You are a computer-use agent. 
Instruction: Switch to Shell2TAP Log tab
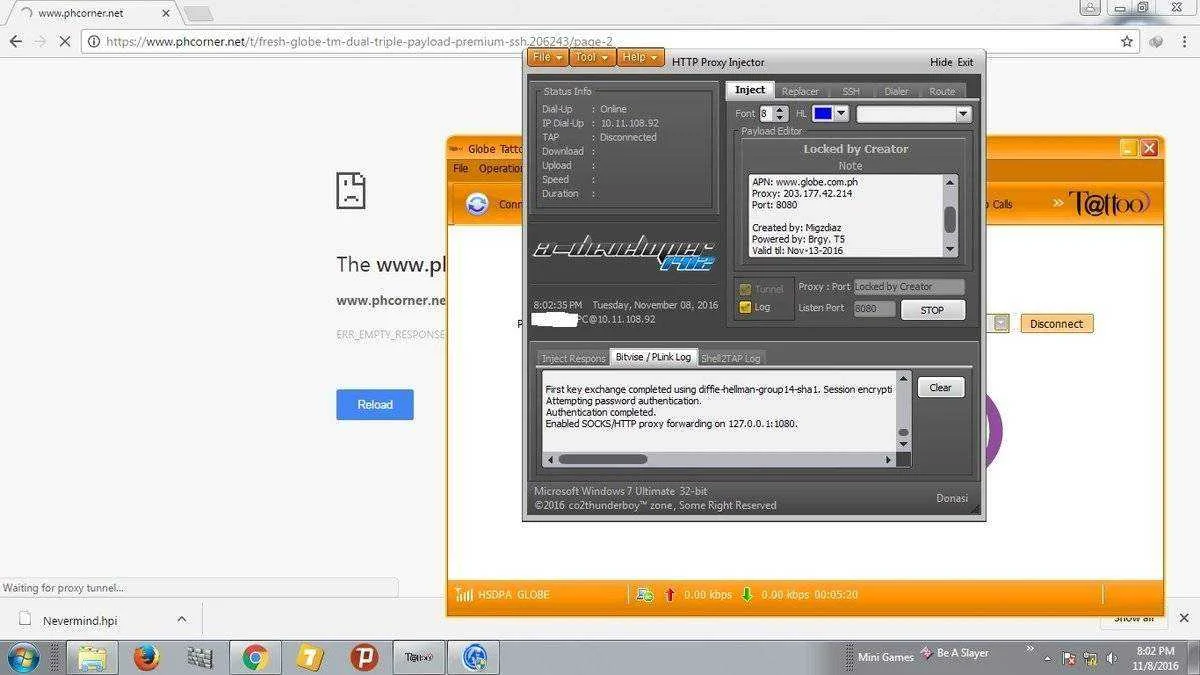point(730,358)
